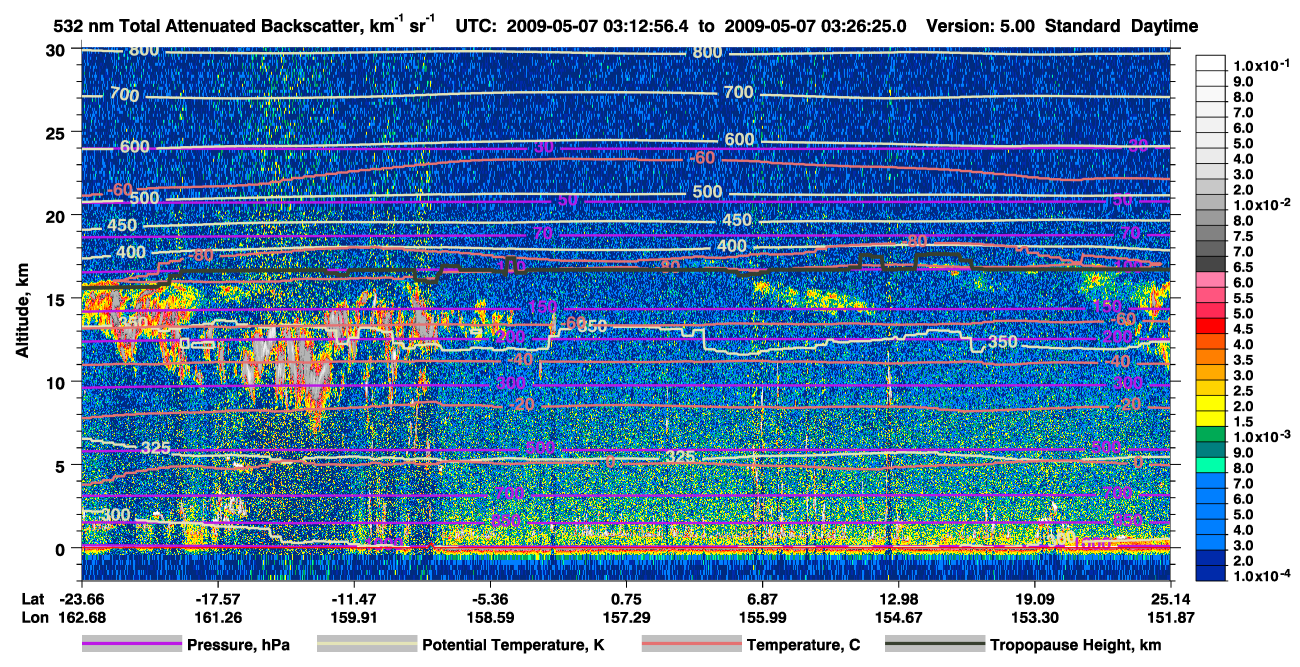Image resolution: width=1300 pixels, height=667 pixels.
Task: Click the purple Pressure line sample in the legend
Action: coord(132,645)
